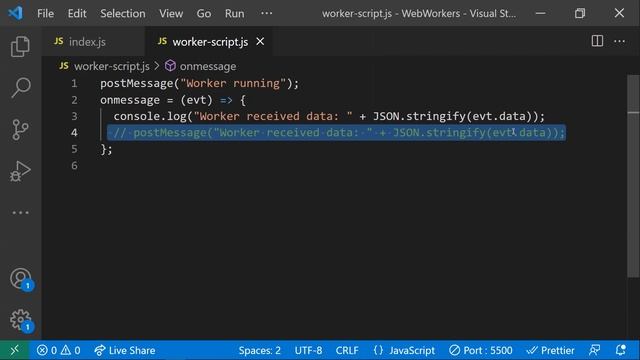Close the VS Code window

[x=619, y=13]
